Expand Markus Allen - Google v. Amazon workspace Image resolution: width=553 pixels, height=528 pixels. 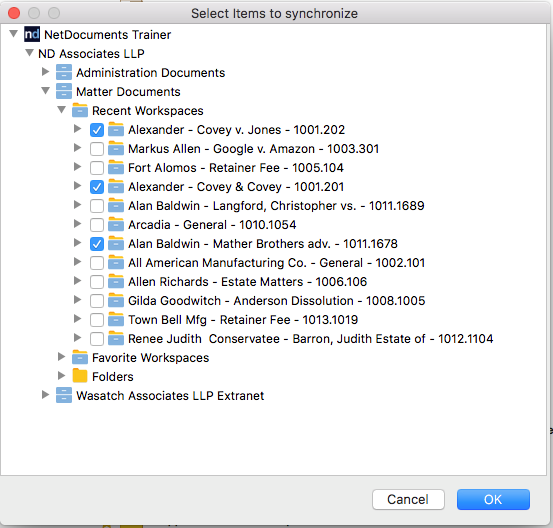[77, 148]
